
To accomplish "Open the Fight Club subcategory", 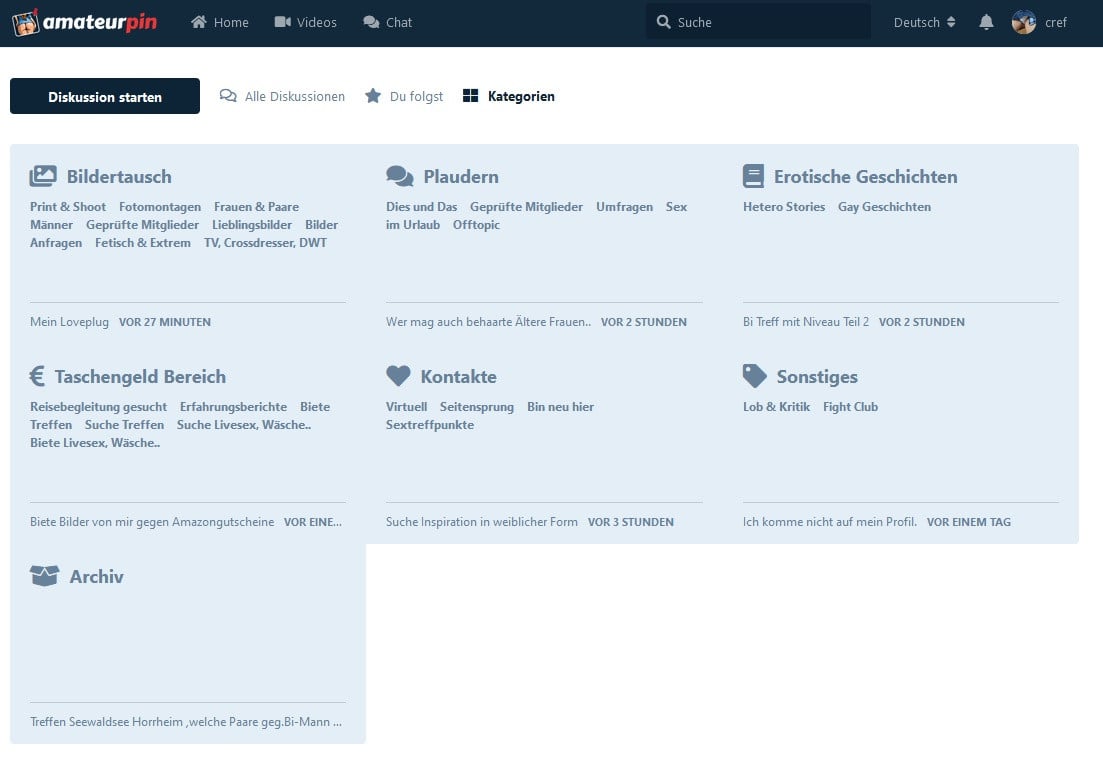I will click(x=850, y=407).
